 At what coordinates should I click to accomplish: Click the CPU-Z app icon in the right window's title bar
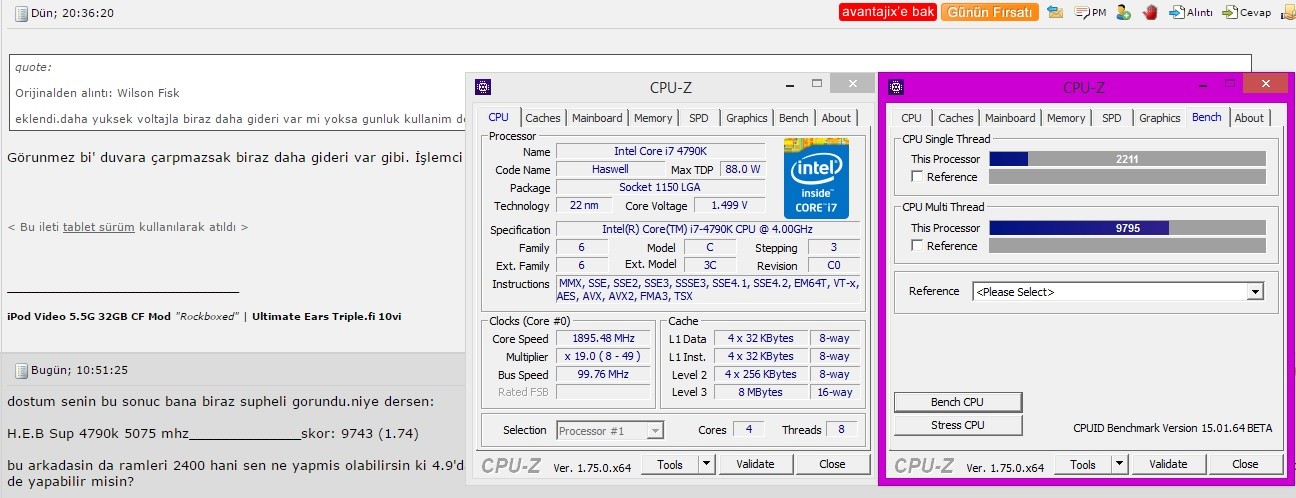[x=896, y=87]
